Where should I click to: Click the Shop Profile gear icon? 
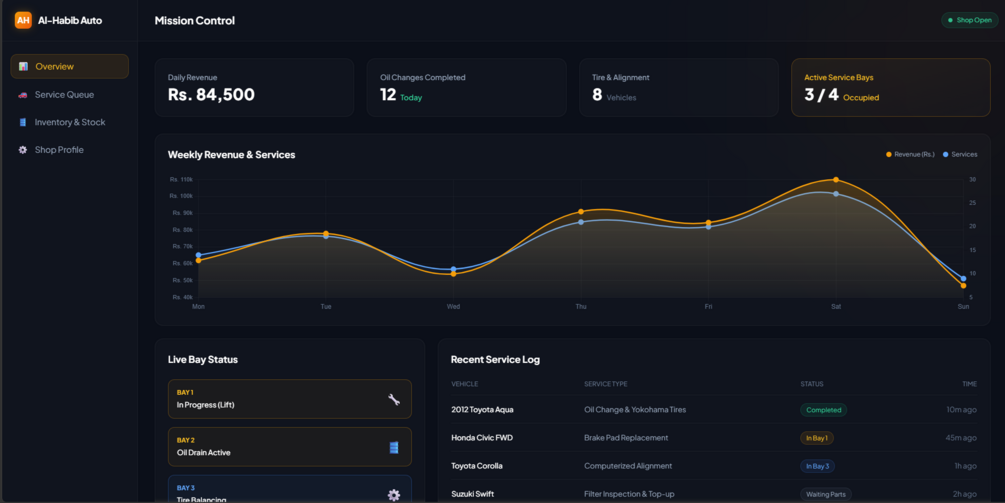(x=23, y=150)
